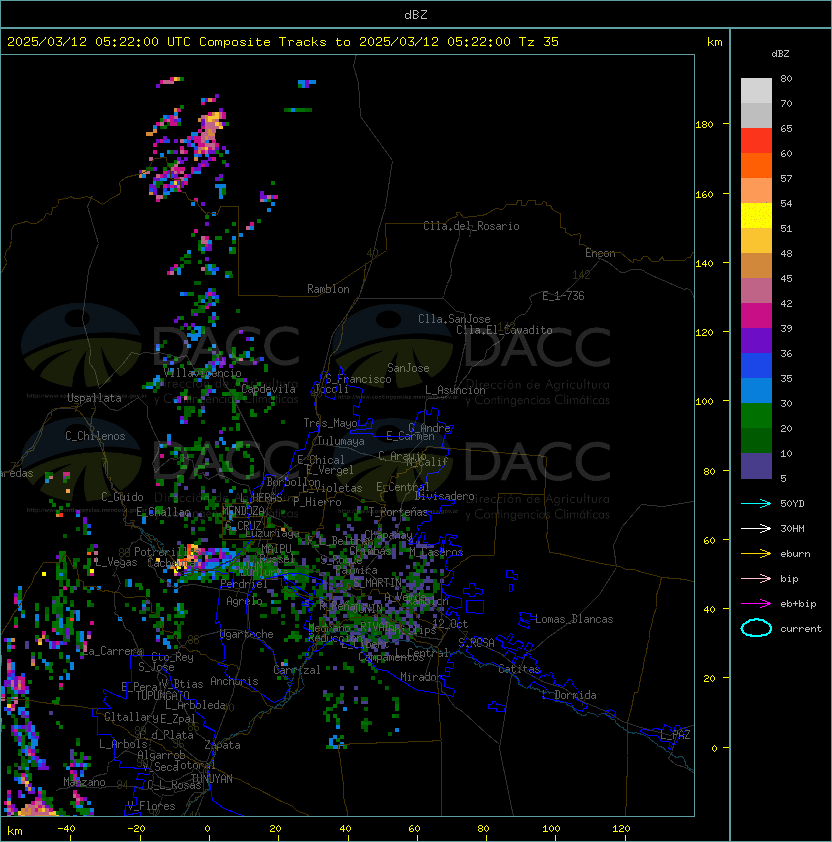This screenshot has height=842, width=832.
Task: Select the 'Lomas_Blancas' place label
Action: (574, 619)
